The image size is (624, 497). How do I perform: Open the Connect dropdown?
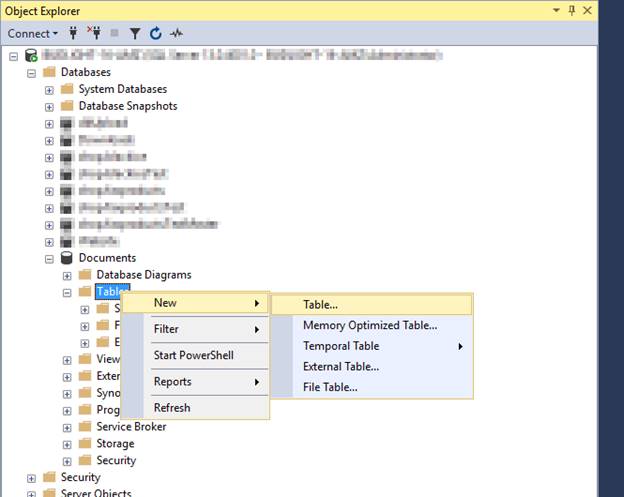tap(32, 33)
